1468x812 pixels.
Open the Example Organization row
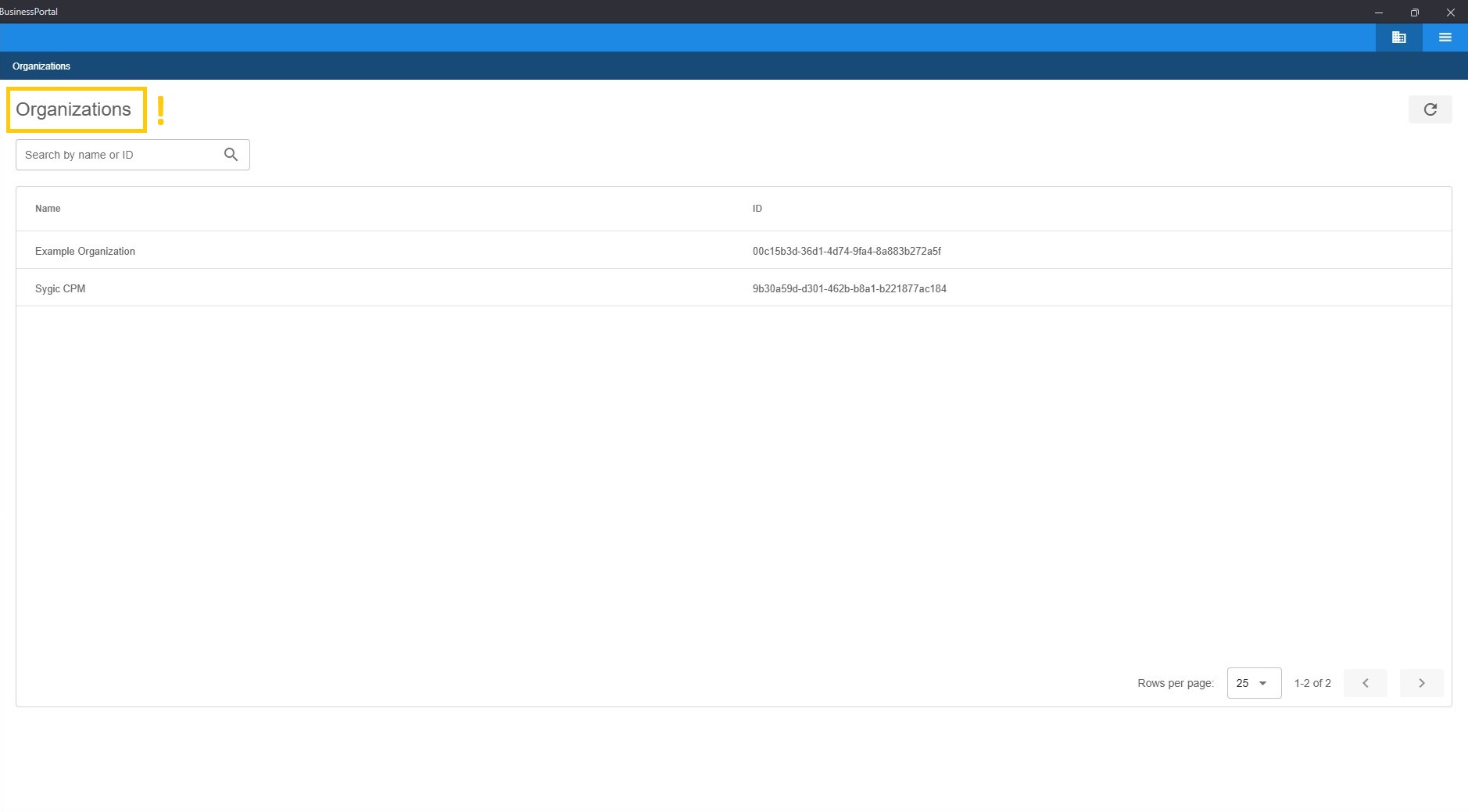pos(85,251)
